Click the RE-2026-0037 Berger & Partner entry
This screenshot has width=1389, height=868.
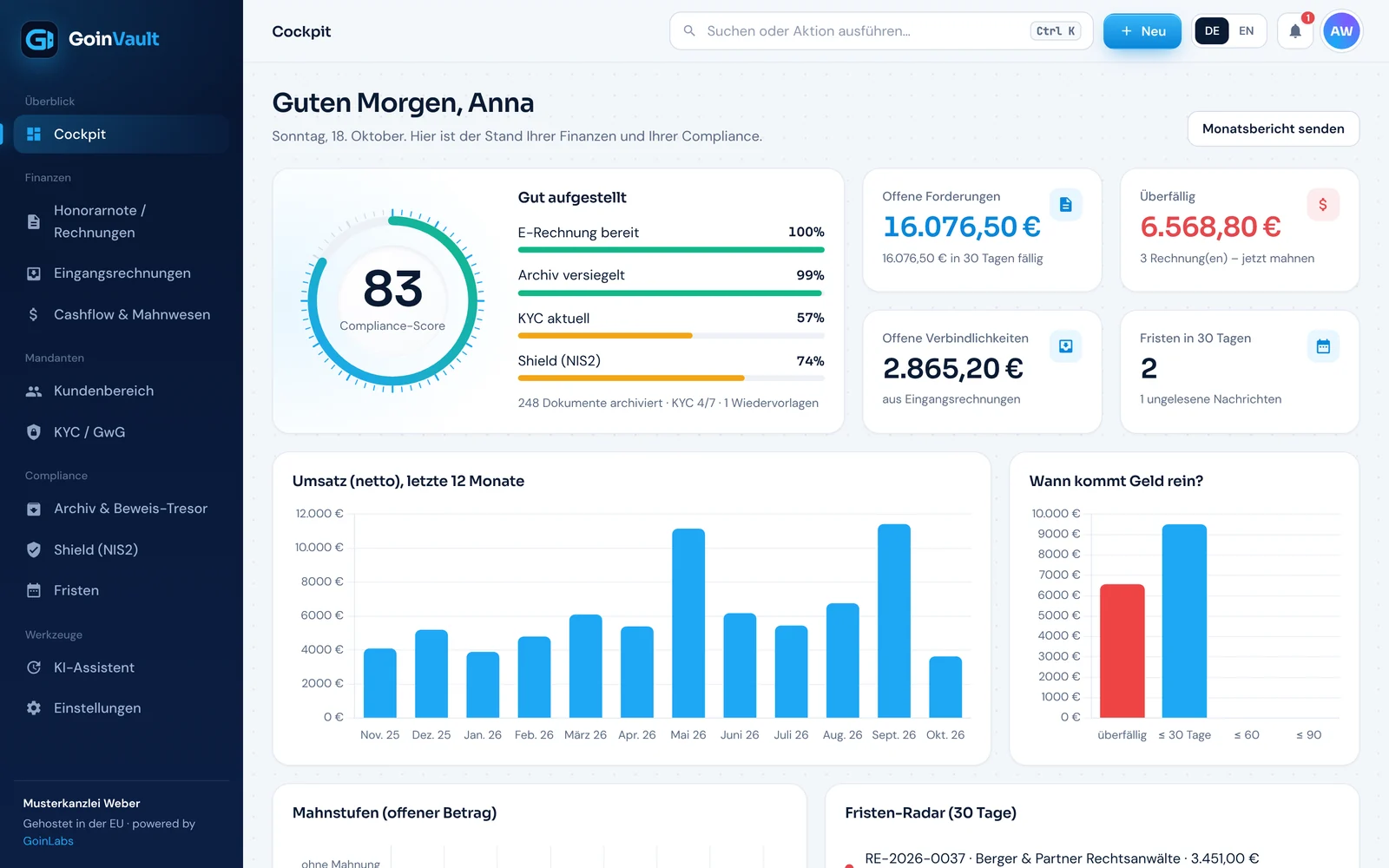1062,858
